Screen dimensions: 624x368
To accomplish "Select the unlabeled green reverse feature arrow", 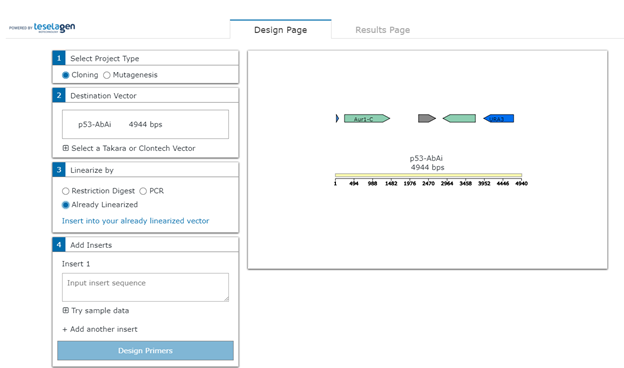I will 459,118.
